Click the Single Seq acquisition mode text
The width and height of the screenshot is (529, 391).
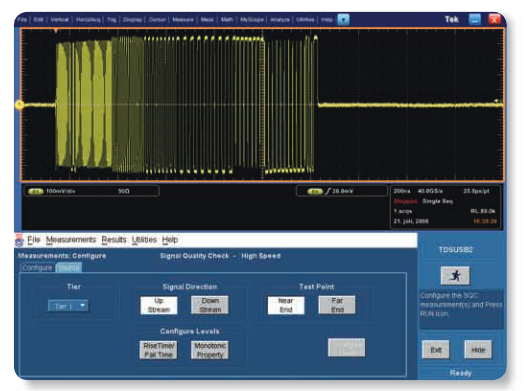pyautogui.click(x=438, y=201)
